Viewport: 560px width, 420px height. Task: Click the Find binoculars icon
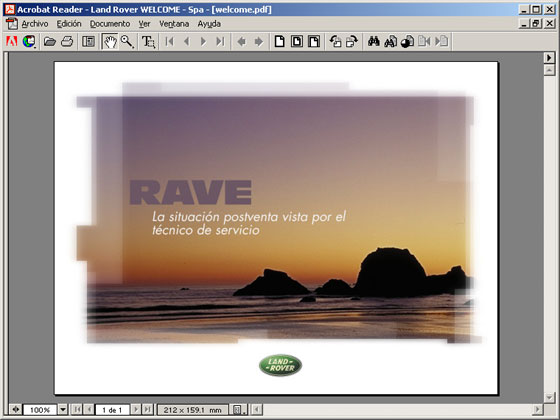pyautogui.click(x=373, y=41)
